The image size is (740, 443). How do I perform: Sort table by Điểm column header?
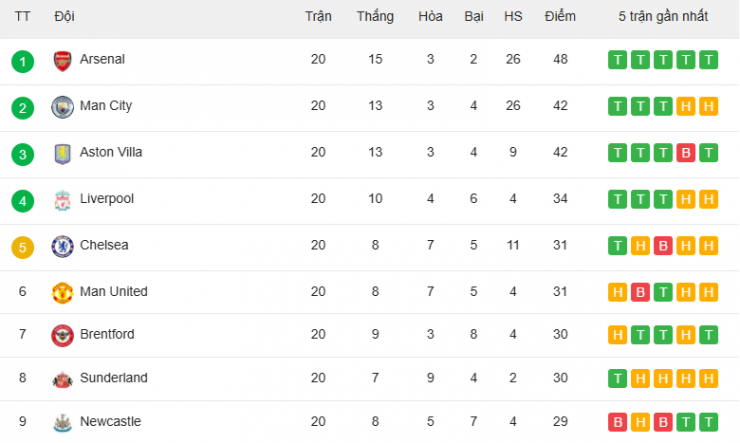(560, 17)
